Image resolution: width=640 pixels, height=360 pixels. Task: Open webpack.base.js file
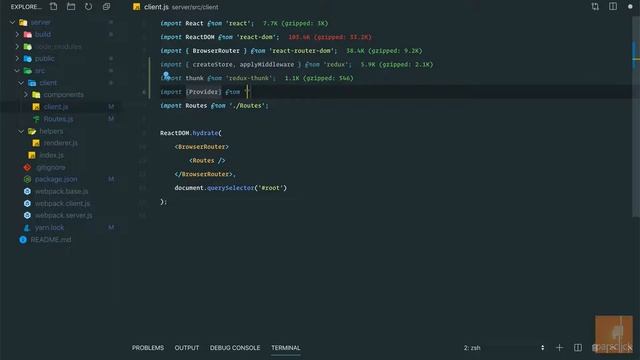tap(61, 191)
